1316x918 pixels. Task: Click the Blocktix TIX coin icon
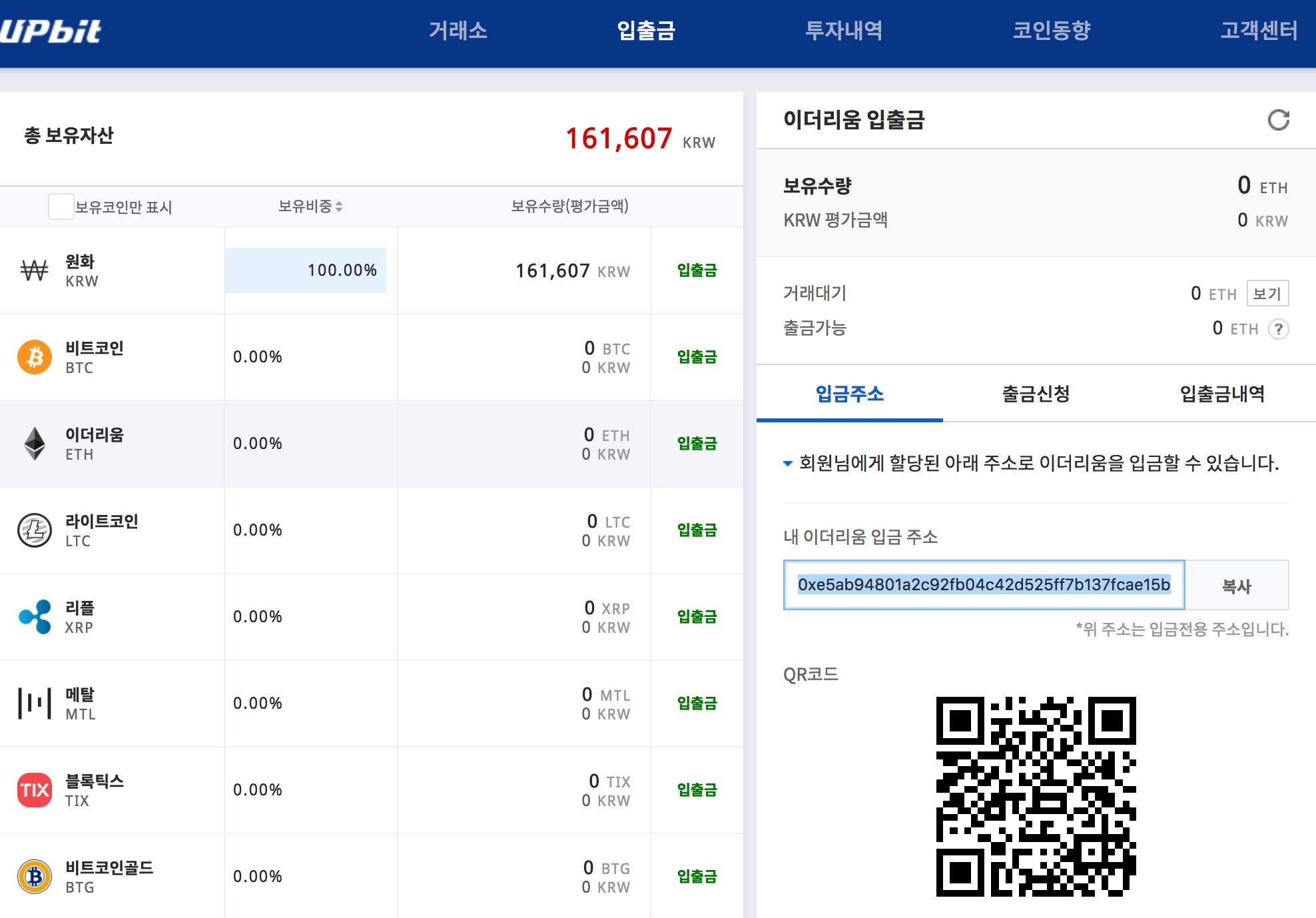pyautogui.click(x=34, y=790)
